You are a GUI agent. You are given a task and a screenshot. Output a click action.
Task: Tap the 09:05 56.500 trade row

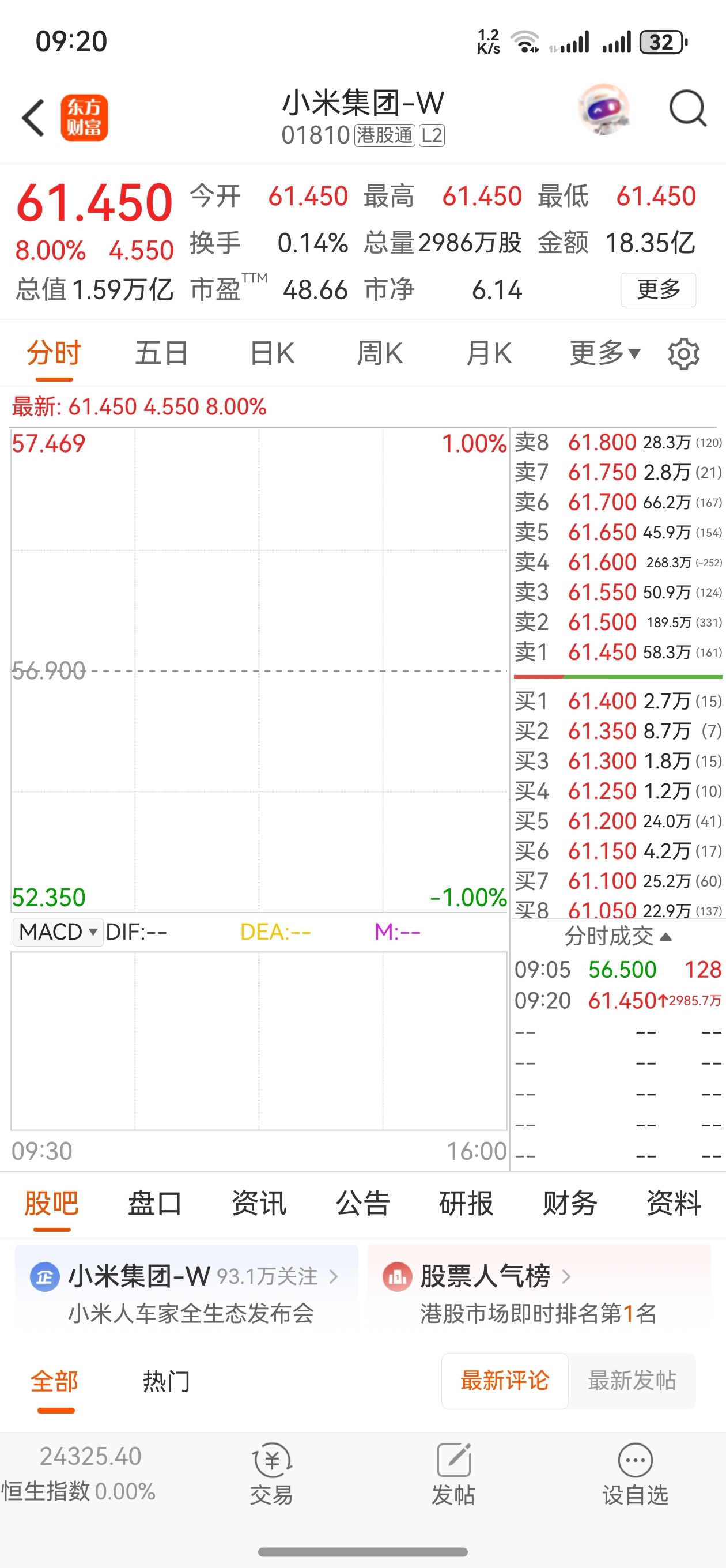pos(618,970)
